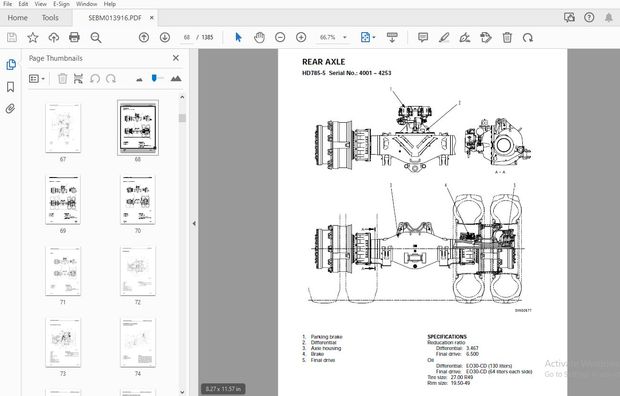Viewport: 620px width, 396px height.
Task: Select page 73 thumbnail
Action: click(63, 343)
